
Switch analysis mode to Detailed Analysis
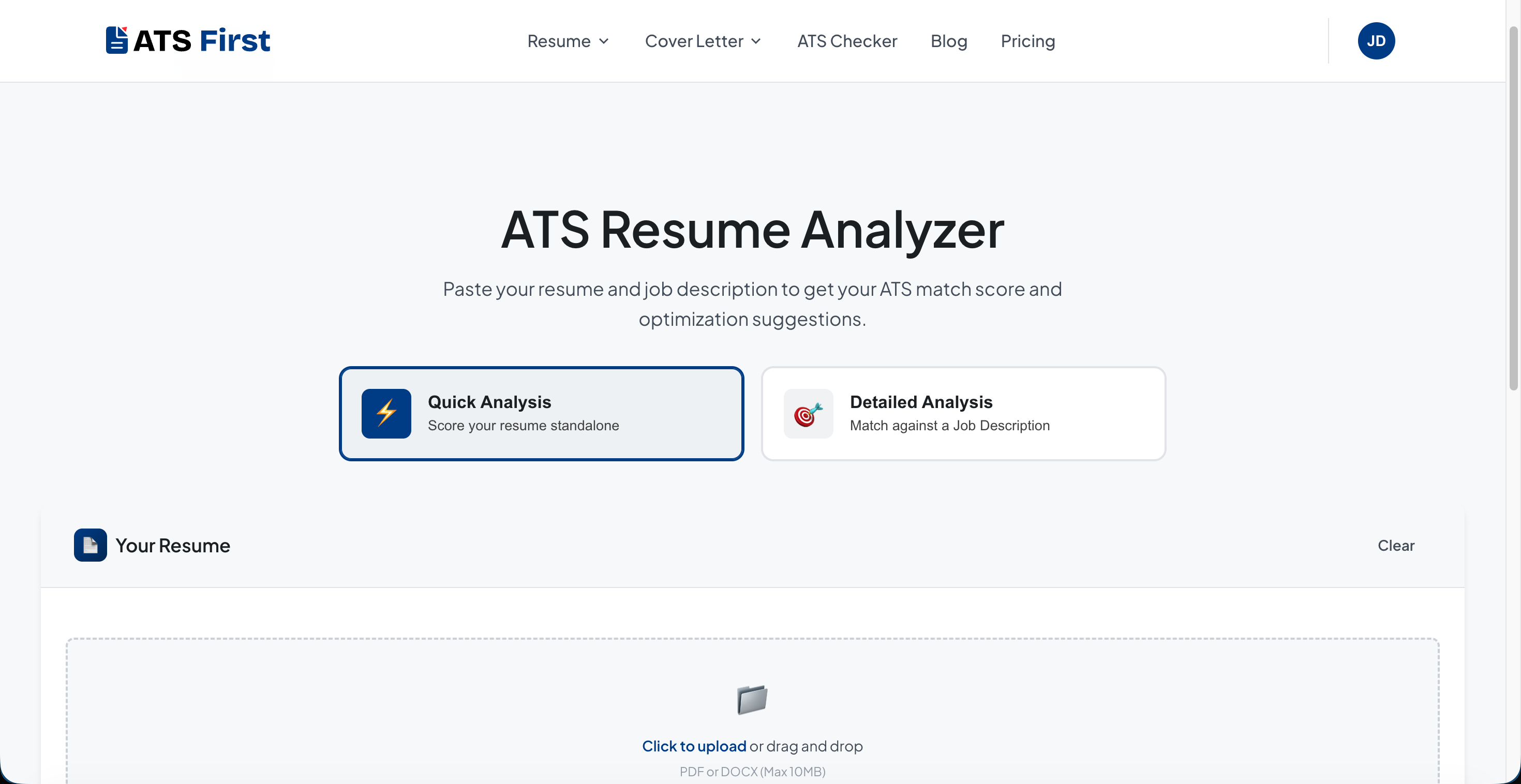963,413
